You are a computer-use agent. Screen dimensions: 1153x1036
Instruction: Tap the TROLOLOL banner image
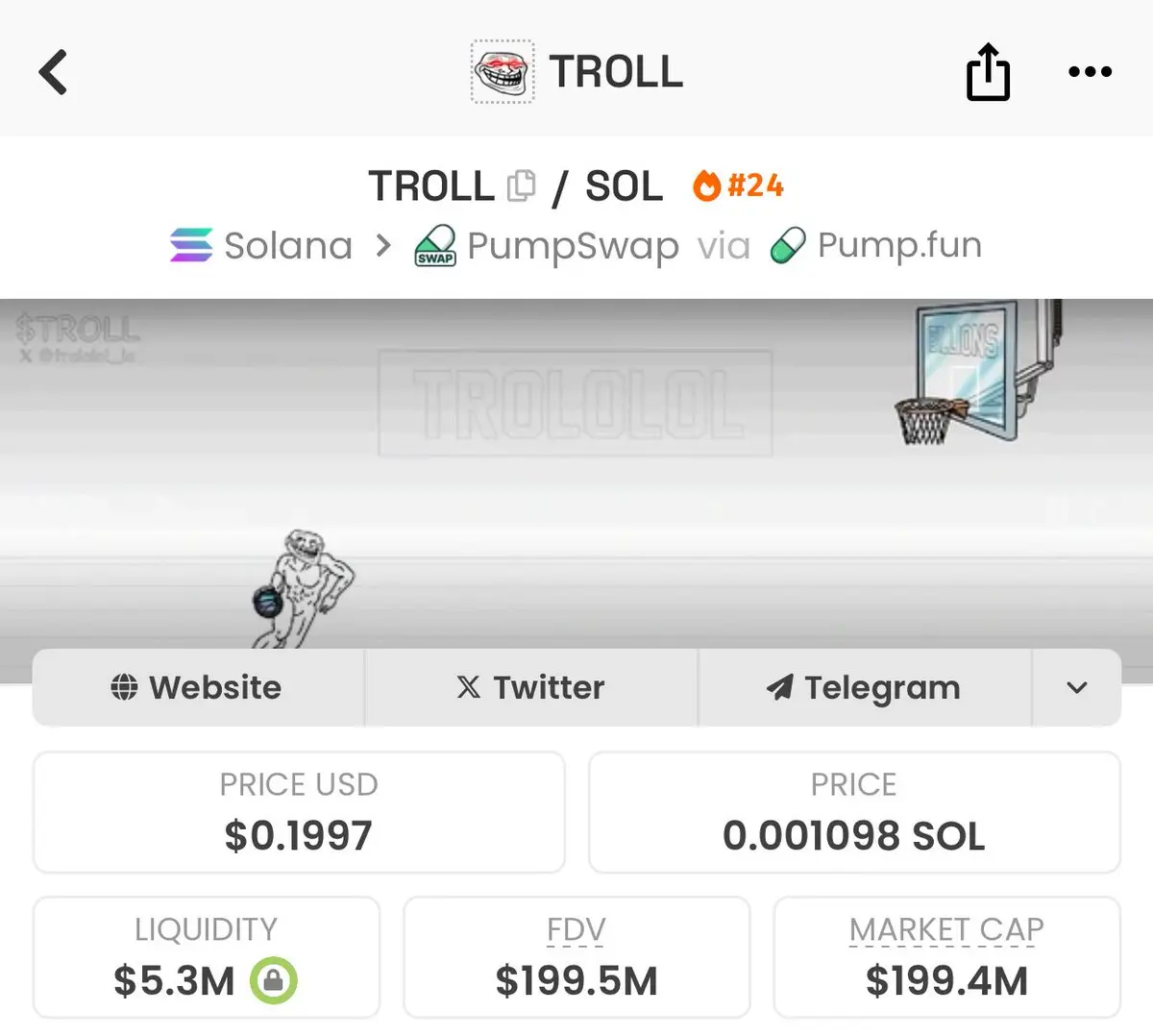coord(576,476)
